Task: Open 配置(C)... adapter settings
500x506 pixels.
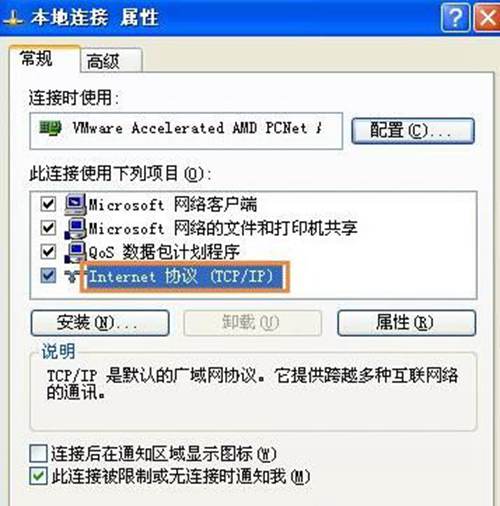Action: pyautogui.click(x=413, y=130)
